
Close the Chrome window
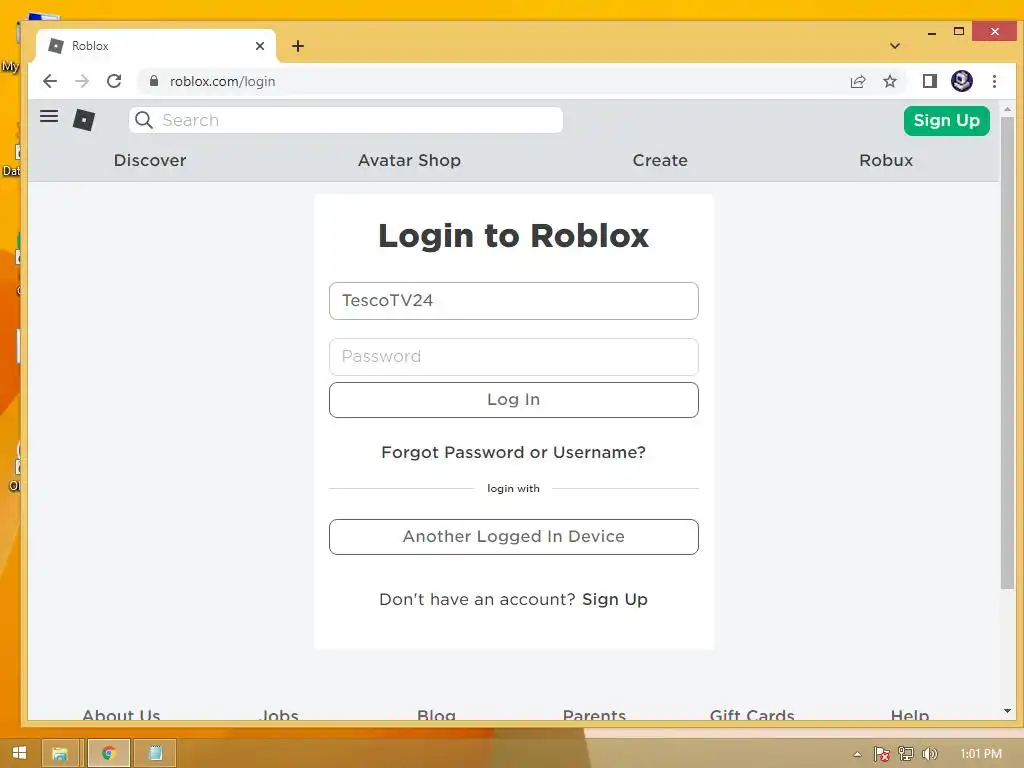point(994,31)
